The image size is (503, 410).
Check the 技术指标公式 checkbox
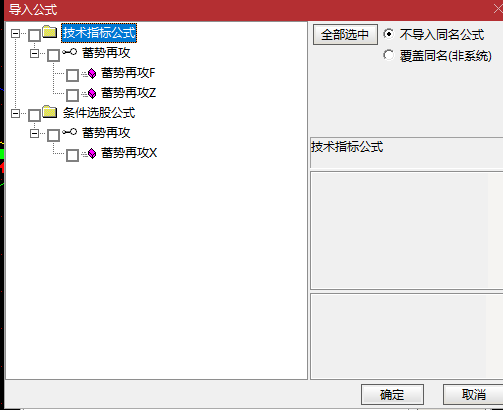(x=35, y=35)
